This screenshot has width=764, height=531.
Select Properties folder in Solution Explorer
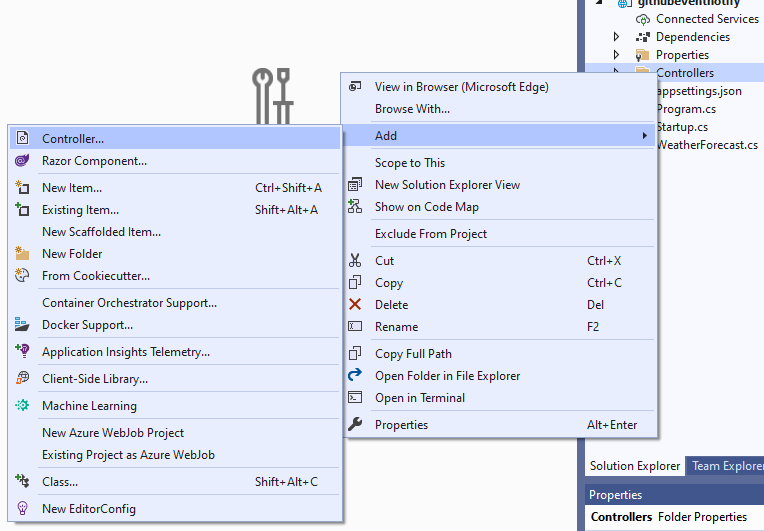coord(682,55)
